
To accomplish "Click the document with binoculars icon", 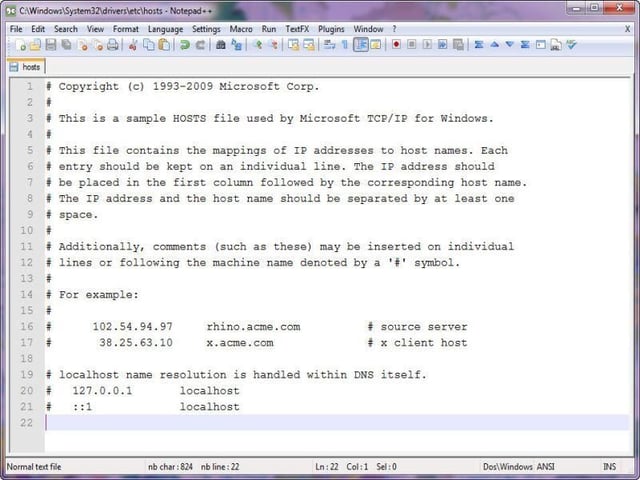I will click(556, 45).
